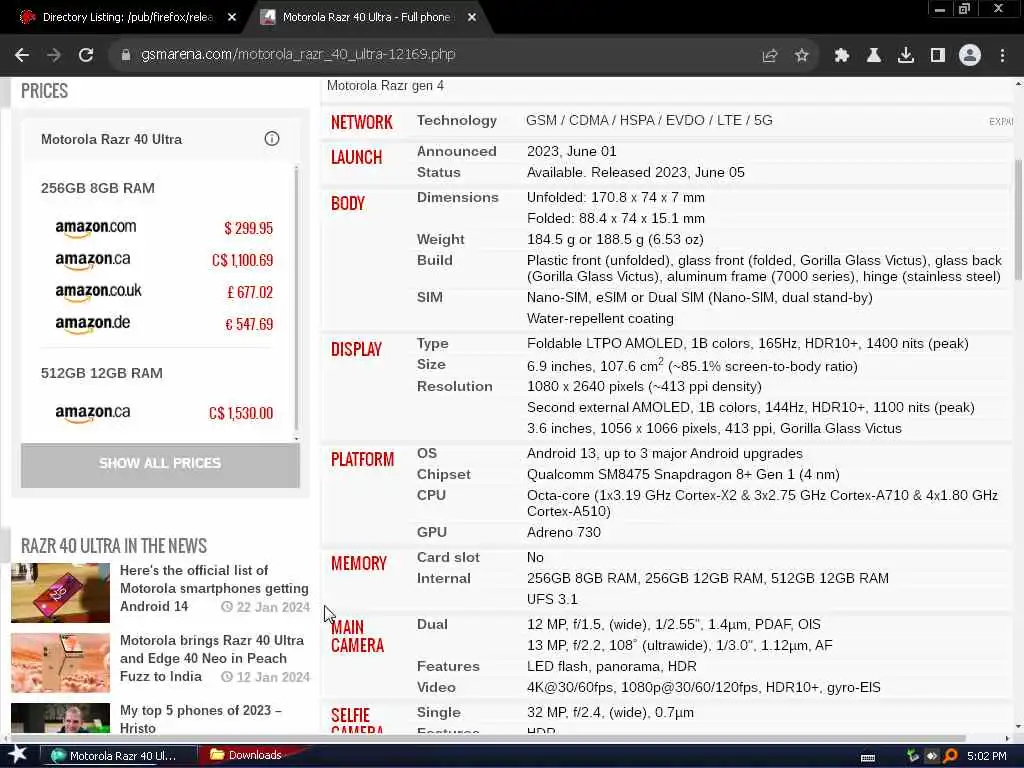Click the 5:02 PM taskbar clock
This screenshot has height=768, width=1024.
click(986, 756)
